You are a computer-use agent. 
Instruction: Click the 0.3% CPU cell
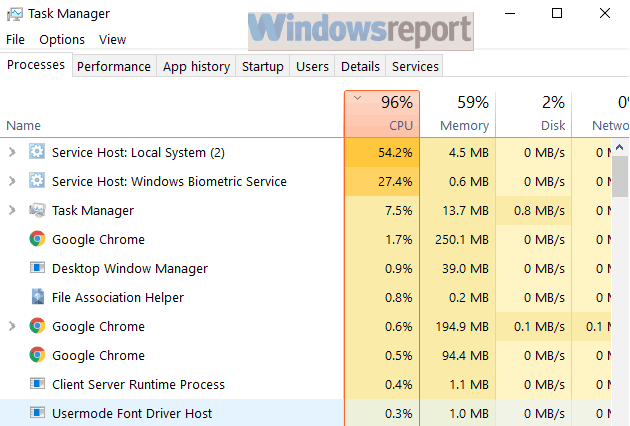pyautogui.click(x=382, y=414)
